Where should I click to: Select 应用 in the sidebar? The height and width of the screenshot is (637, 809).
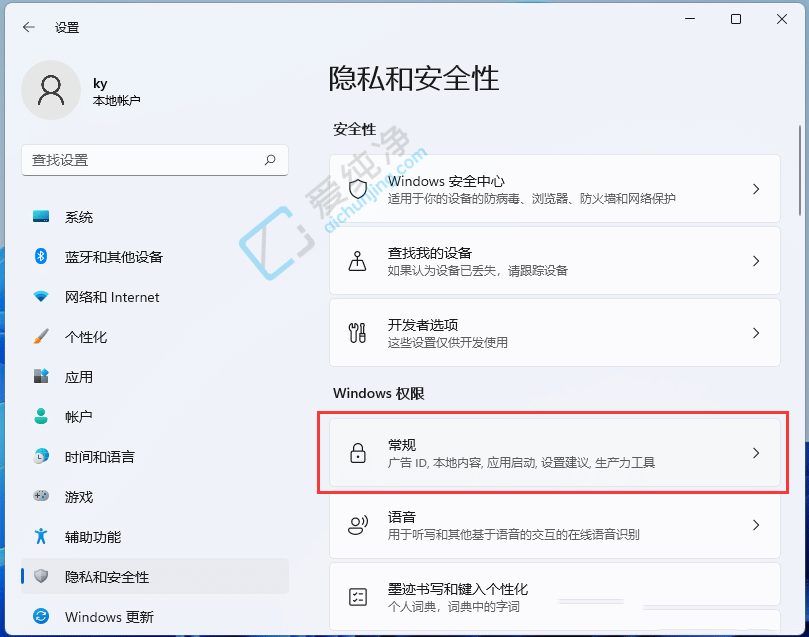155,377
